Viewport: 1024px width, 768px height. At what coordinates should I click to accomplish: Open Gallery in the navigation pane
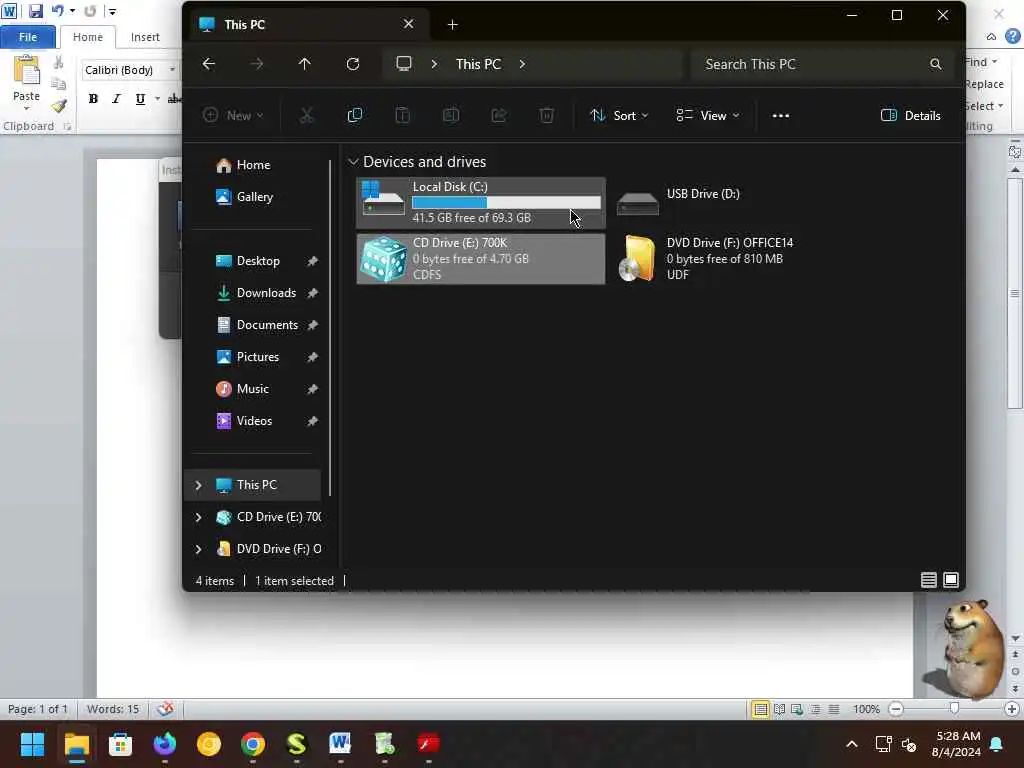[x=255, y=197]
